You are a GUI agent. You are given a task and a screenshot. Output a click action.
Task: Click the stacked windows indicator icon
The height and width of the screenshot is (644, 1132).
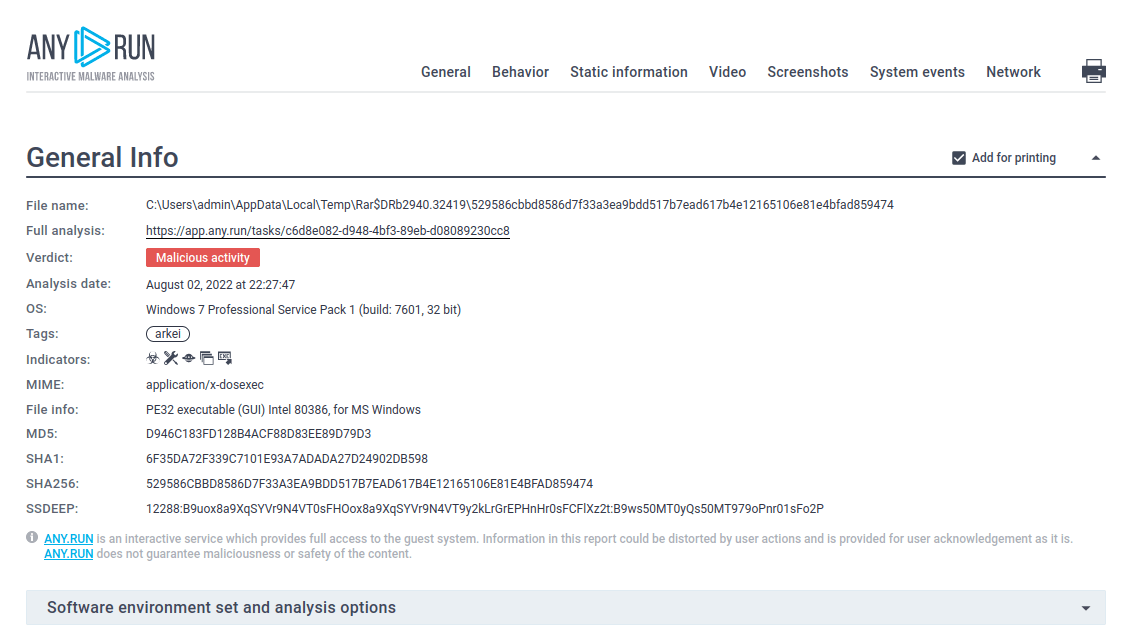pos(206,357)
